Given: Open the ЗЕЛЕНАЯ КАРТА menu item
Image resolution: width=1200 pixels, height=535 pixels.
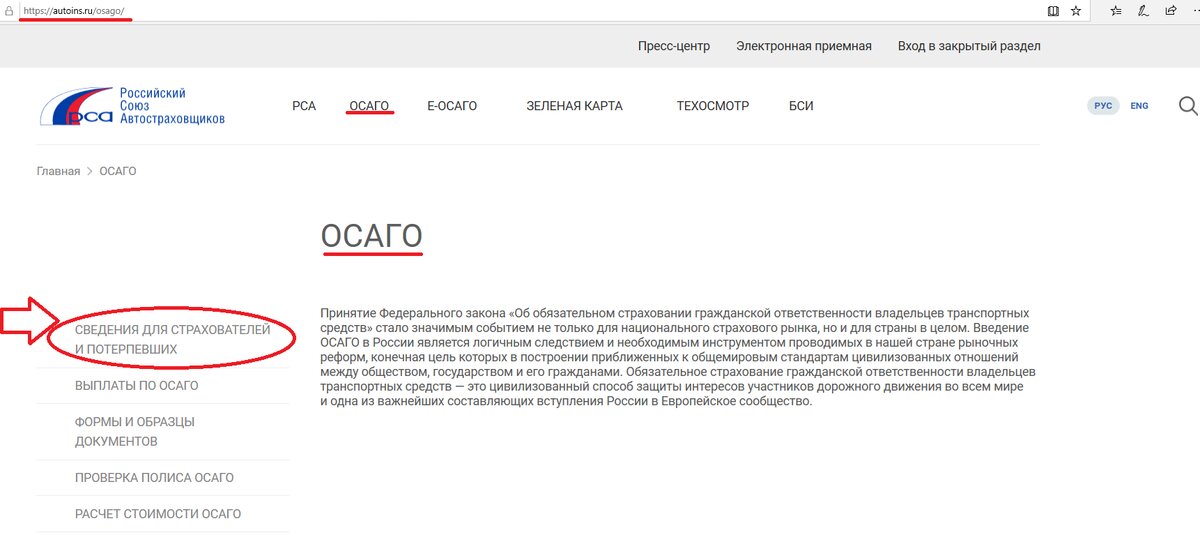Looking at the screenshot, I should tap(574, 106).
